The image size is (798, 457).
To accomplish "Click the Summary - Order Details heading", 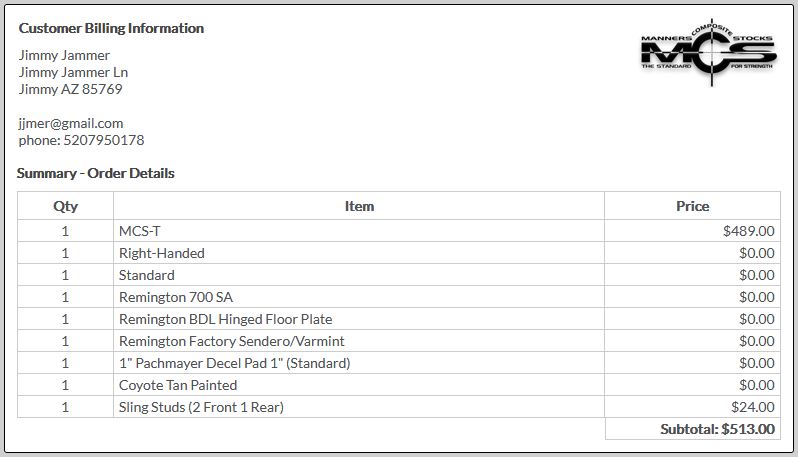I will point(96,173).
